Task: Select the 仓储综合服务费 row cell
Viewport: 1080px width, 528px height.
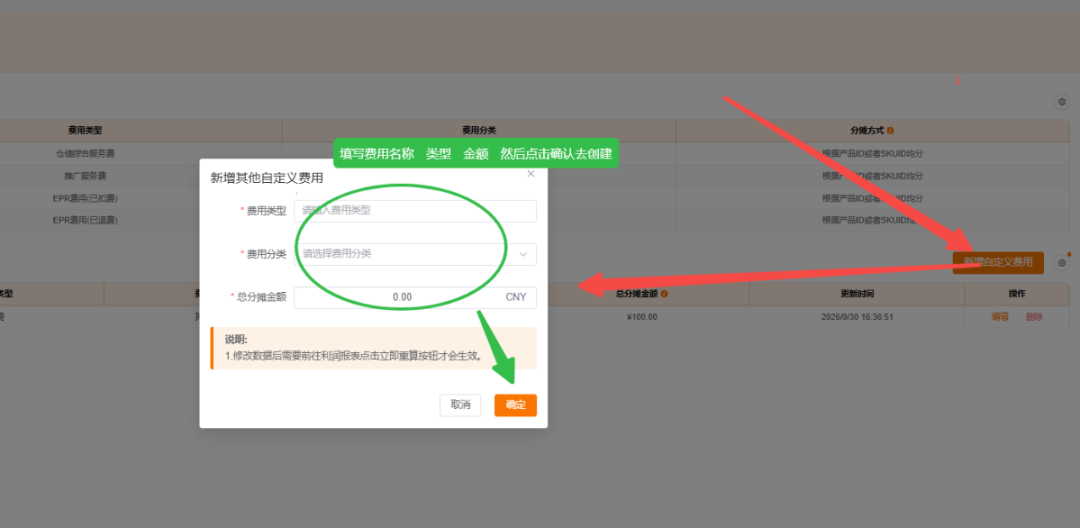Action: coord(85,153)
